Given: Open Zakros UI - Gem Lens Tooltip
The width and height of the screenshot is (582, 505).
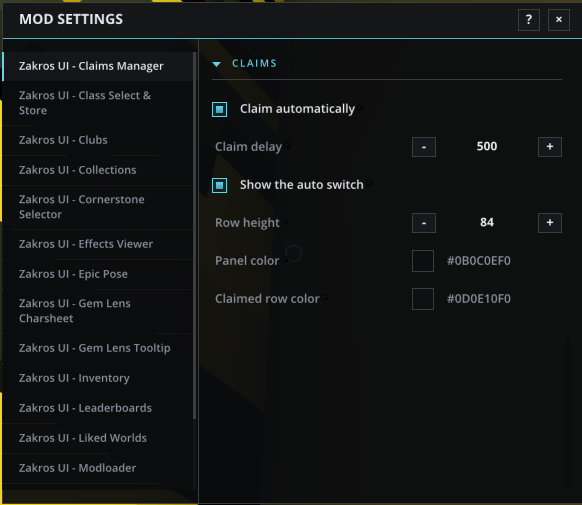Looking at the screenshot, I should 98,348.
